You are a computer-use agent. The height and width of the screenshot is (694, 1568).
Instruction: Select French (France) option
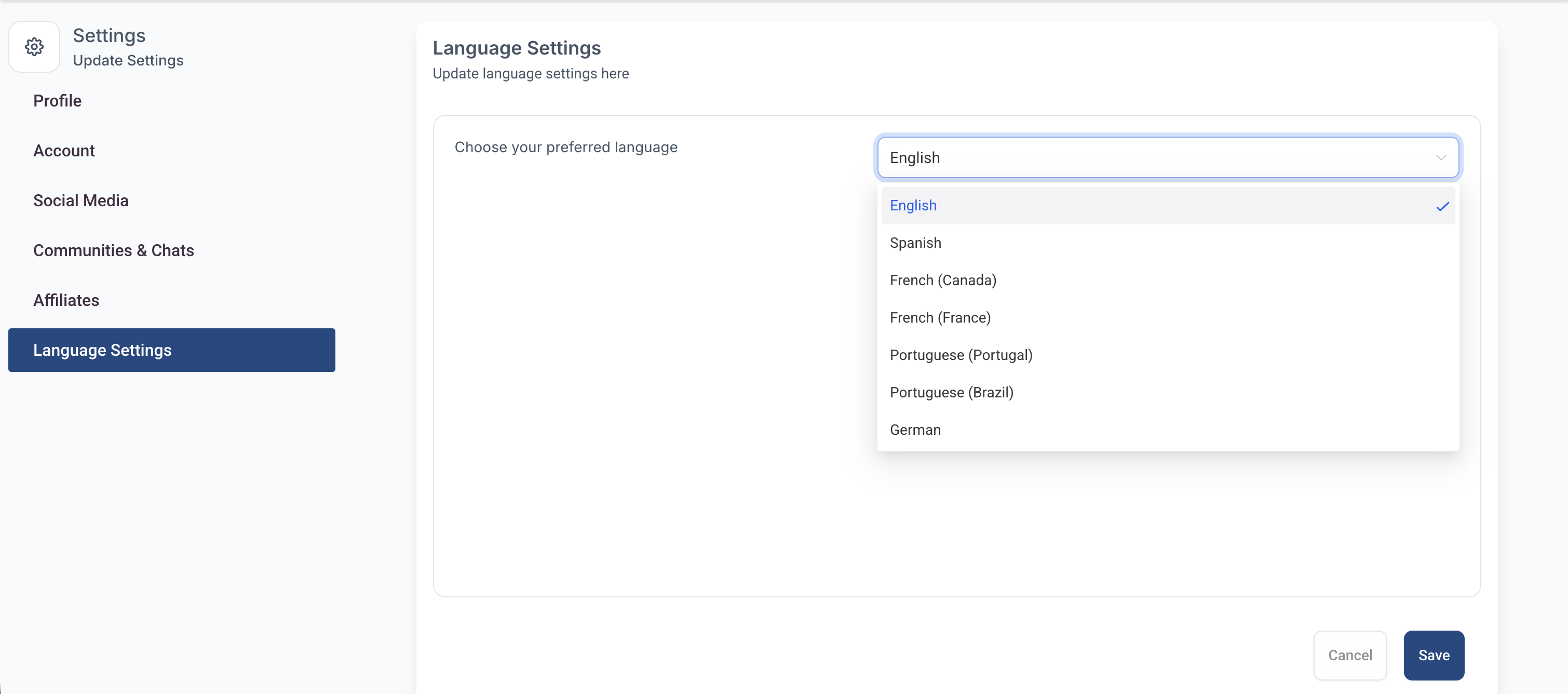pyautogui.click(x=940, y=318)
